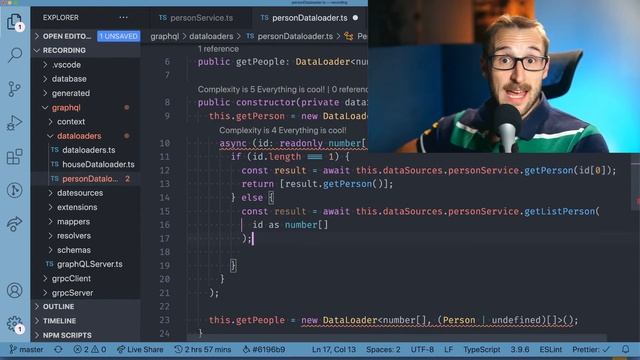Collapse the RECORDING workspace section

(x=86, y=50)
